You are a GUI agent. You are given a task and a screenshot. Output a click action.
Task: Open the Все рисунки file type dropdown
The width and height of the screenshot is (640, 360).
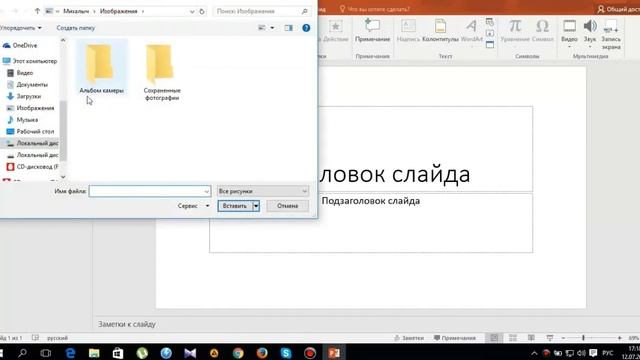pos(262,191)
